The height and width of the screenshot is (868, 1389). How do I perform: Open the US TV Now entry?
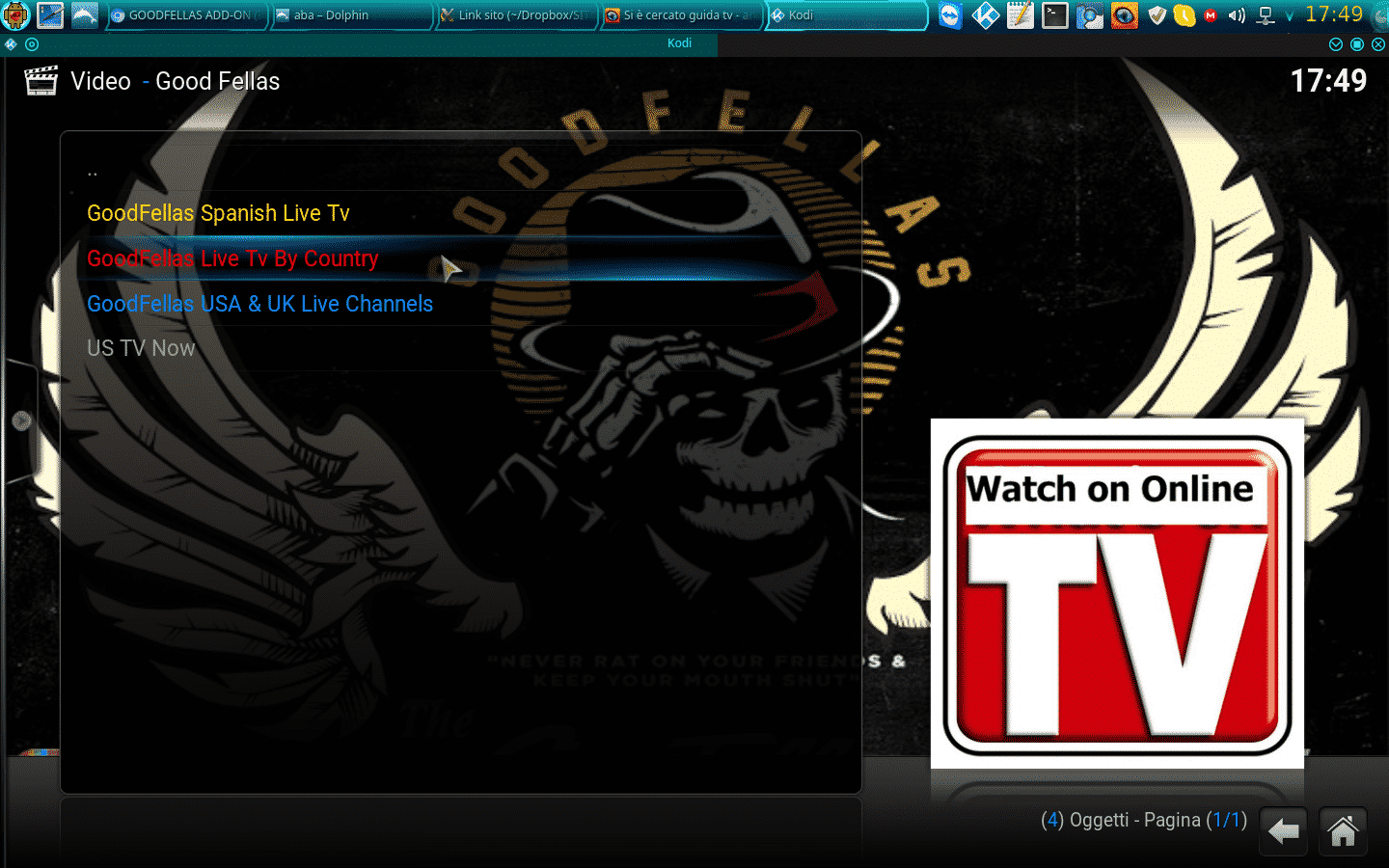(461, 348)
